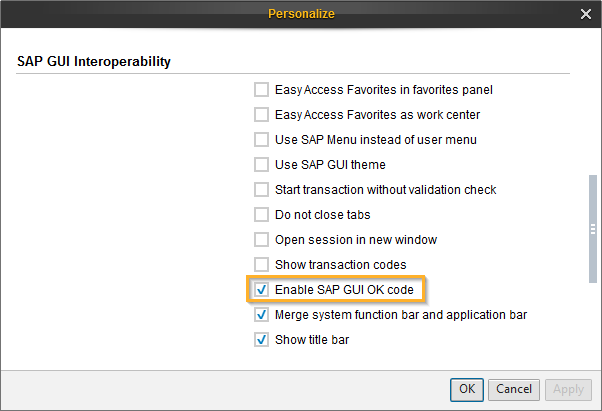
Task: Uncheck Enable SAP GUI OK code
Action: 262,290
